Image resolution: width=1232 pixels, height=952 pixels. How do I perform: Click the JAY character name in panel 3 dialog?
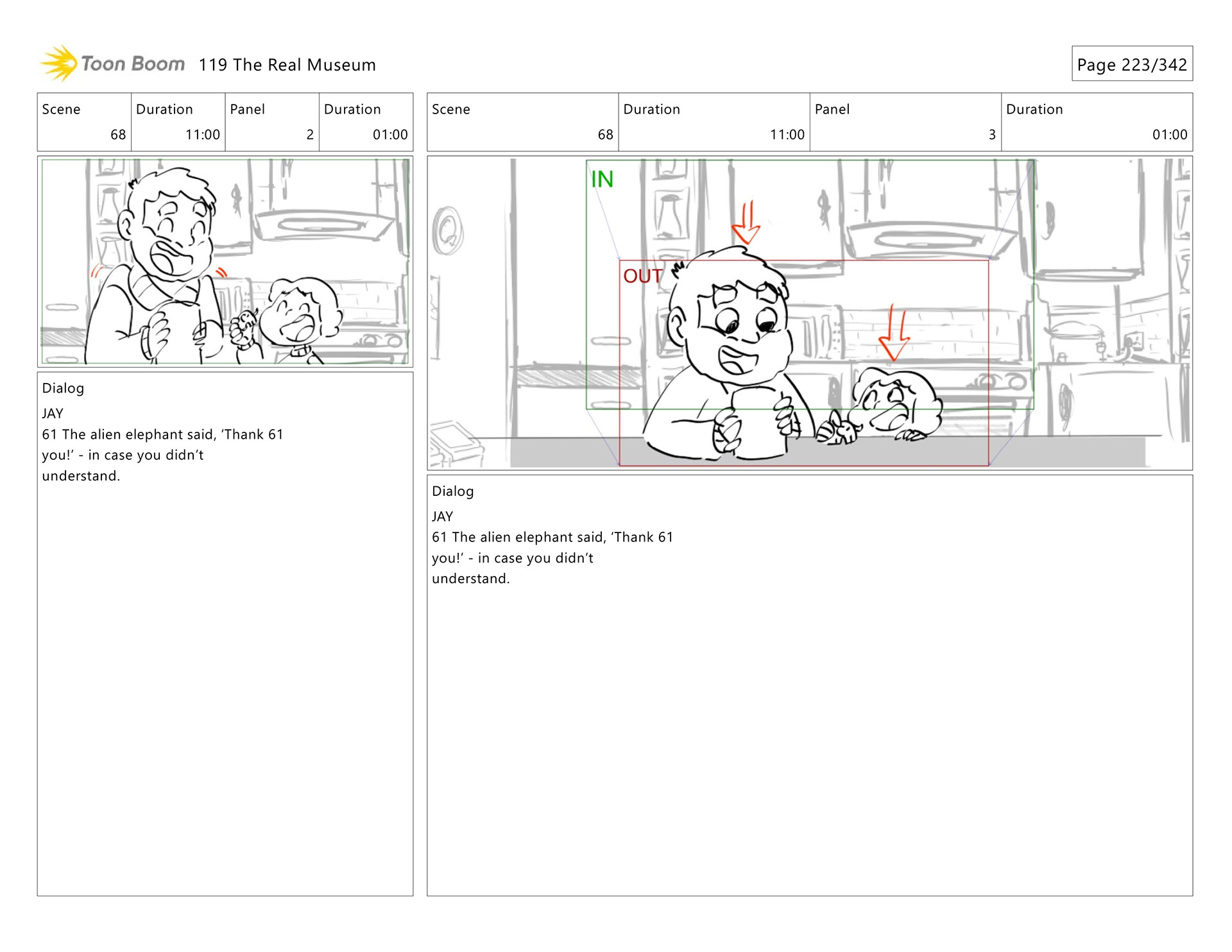pos(442,516)
